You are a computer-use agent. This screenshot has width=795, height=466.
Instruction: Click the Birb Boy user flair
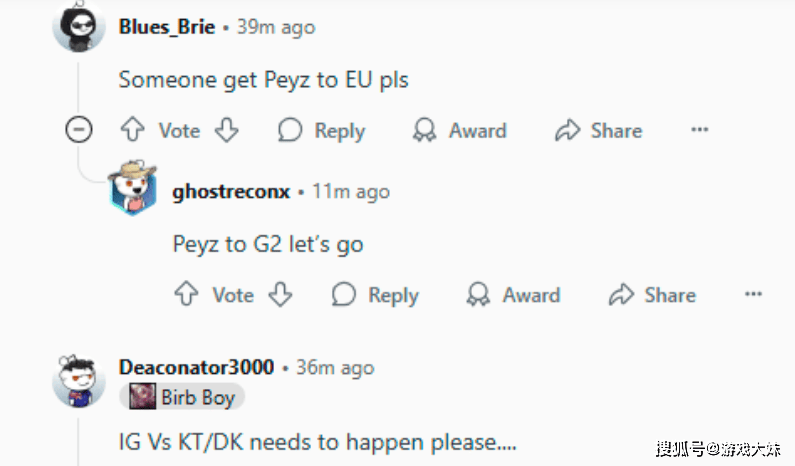click(x=182, y=397)
